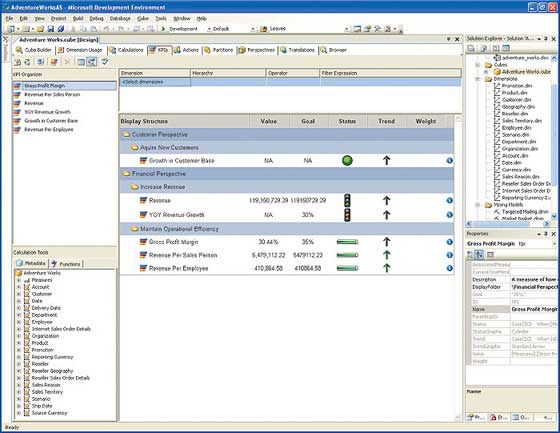Click the traffic light status for Revenue

347,200
